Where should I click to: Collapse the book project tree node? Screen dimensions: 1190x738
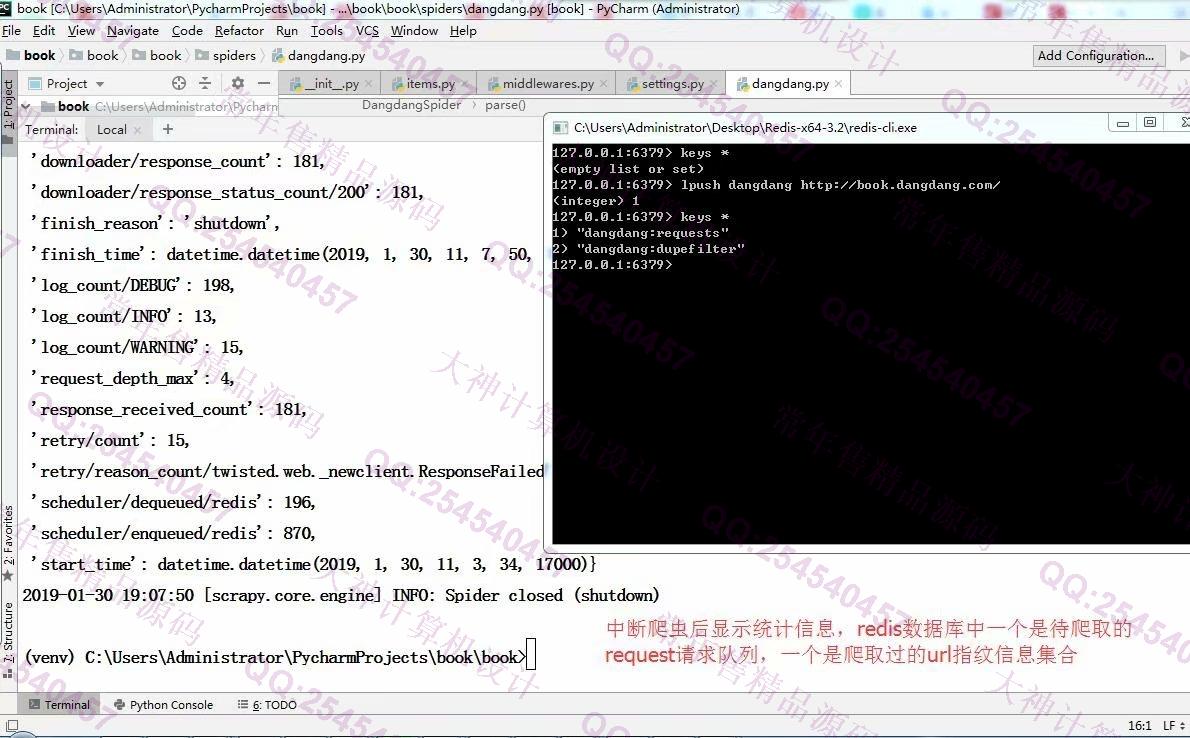point(27,106)
